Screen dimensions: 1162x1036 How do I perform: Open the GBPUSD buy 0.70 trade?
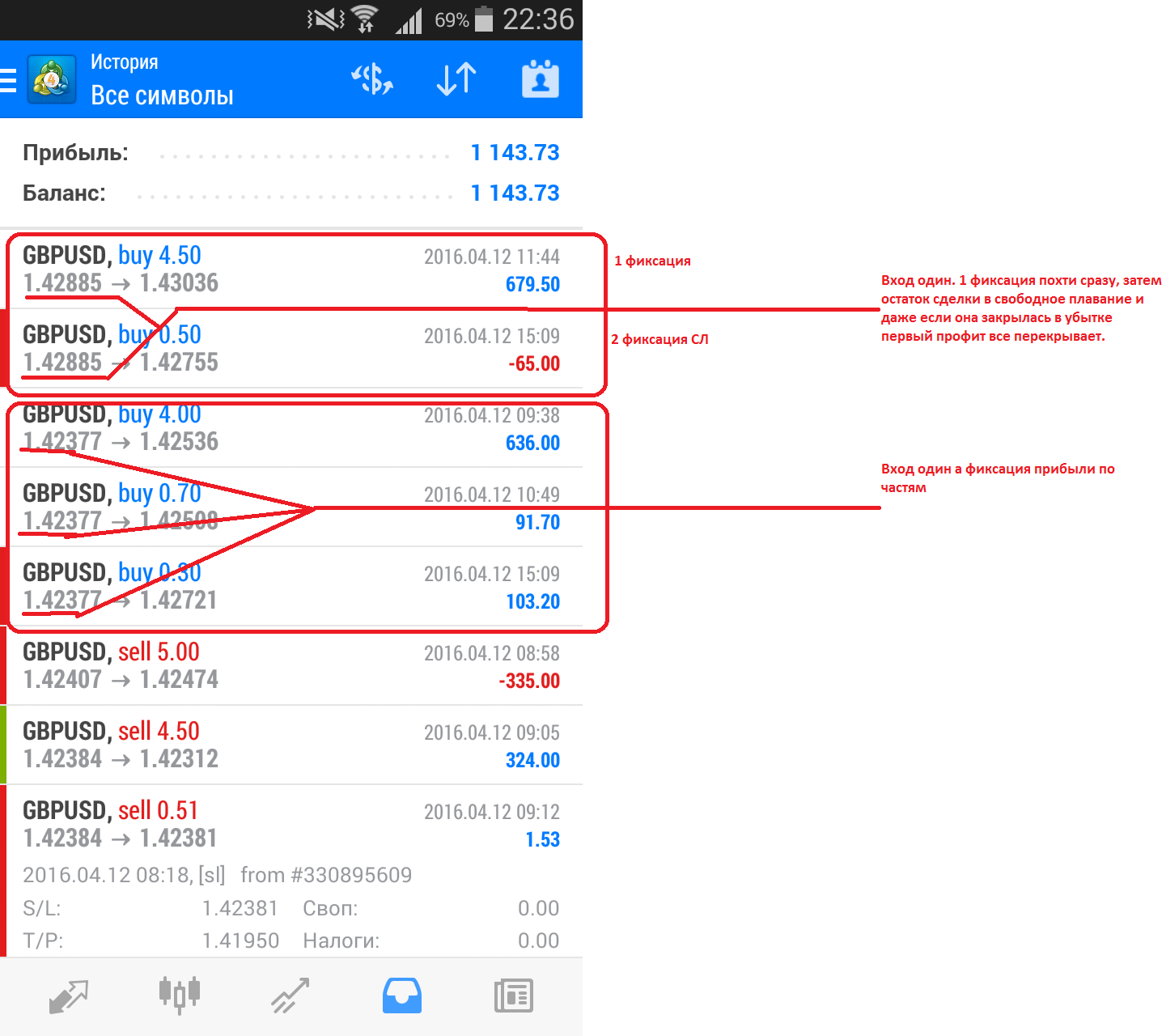pyautogui.click(x=291, y=507)
